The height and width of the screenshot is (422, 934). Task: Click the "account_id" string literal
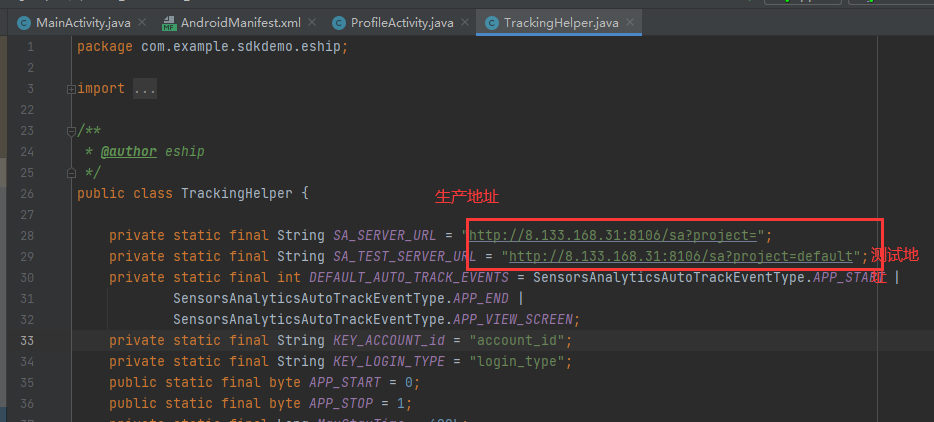[517, 340]
